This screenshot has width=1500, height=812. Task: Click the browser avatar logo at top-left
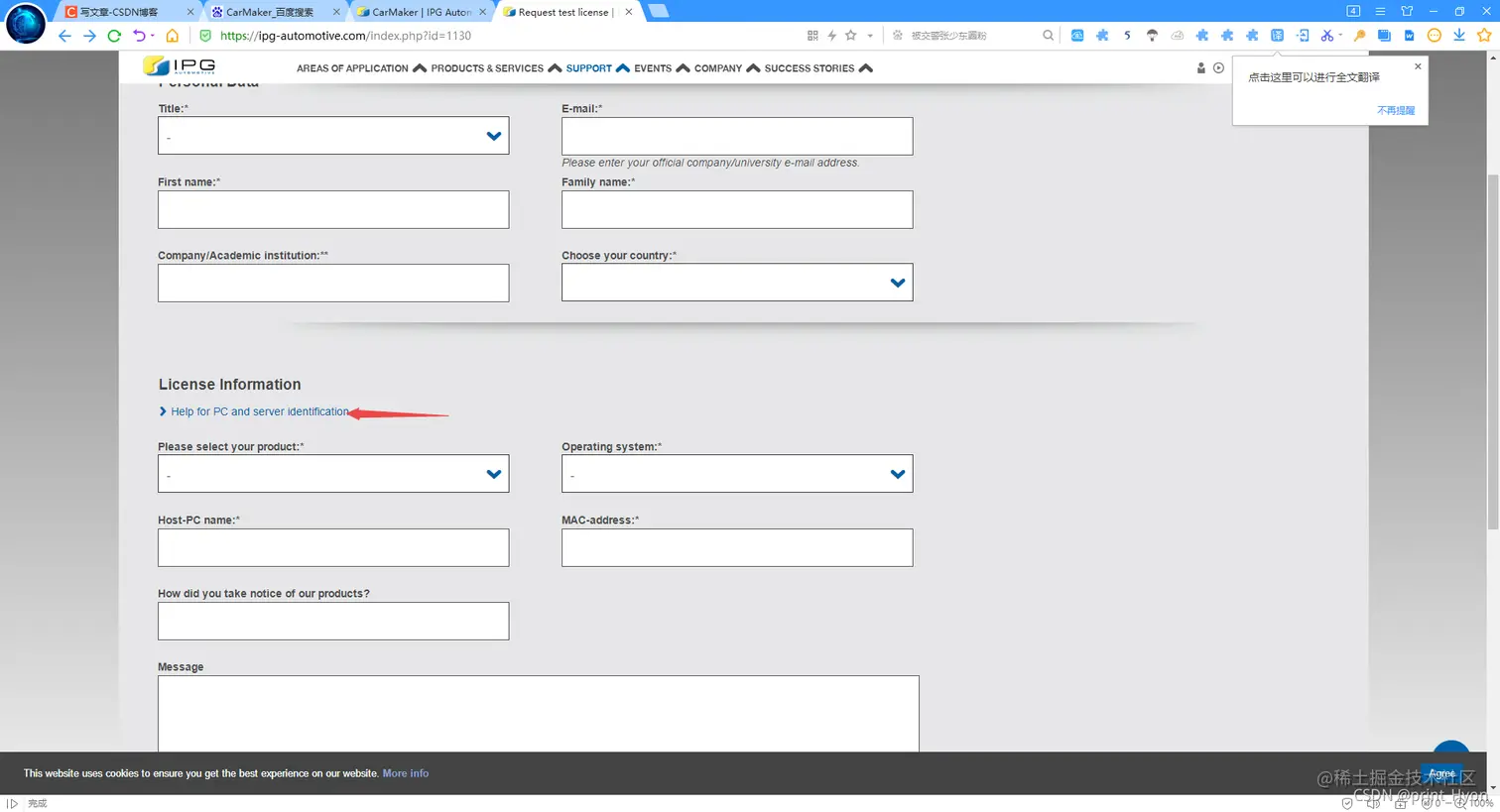pyautogui.click(x=26, y=24)
